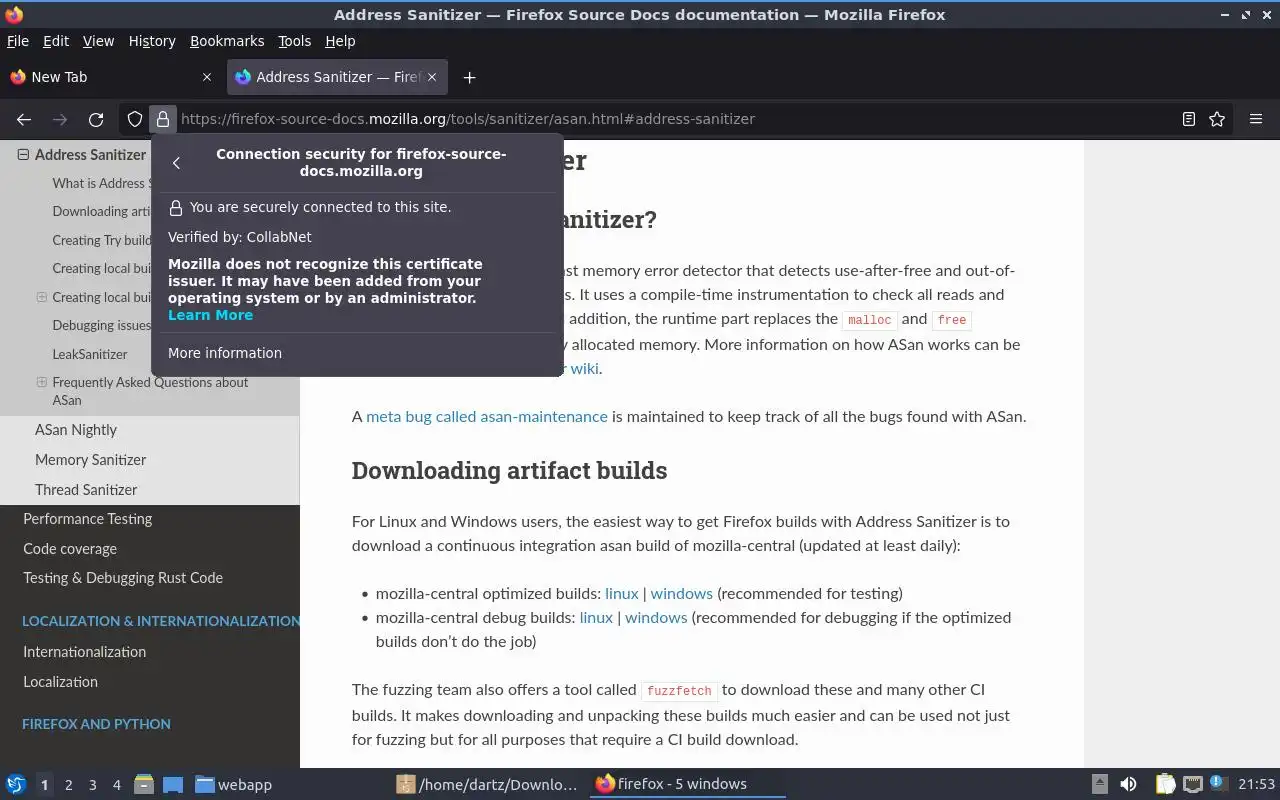1280x800 pixels.
Task: Open the Firefox hamburger application menu
Action: pyautogui.click(x=1256, y=119)
